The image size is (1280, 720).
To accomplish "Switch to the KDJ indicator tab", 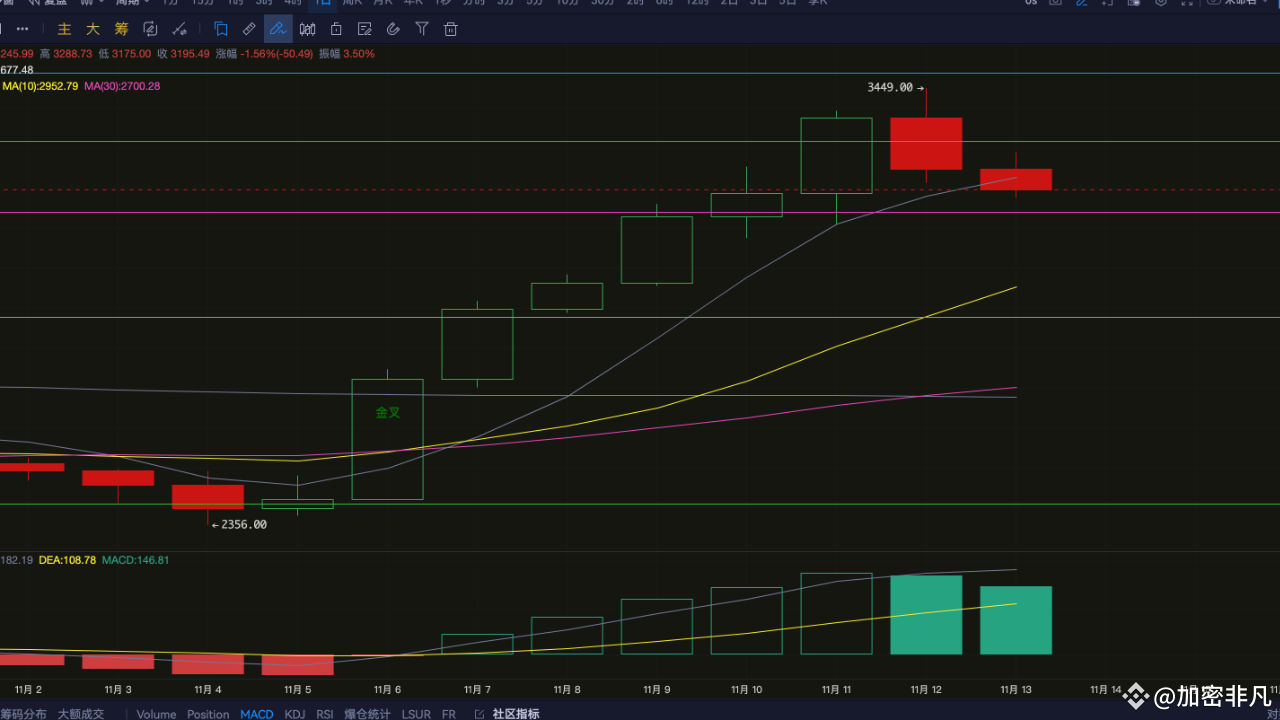I will (295, 714).
